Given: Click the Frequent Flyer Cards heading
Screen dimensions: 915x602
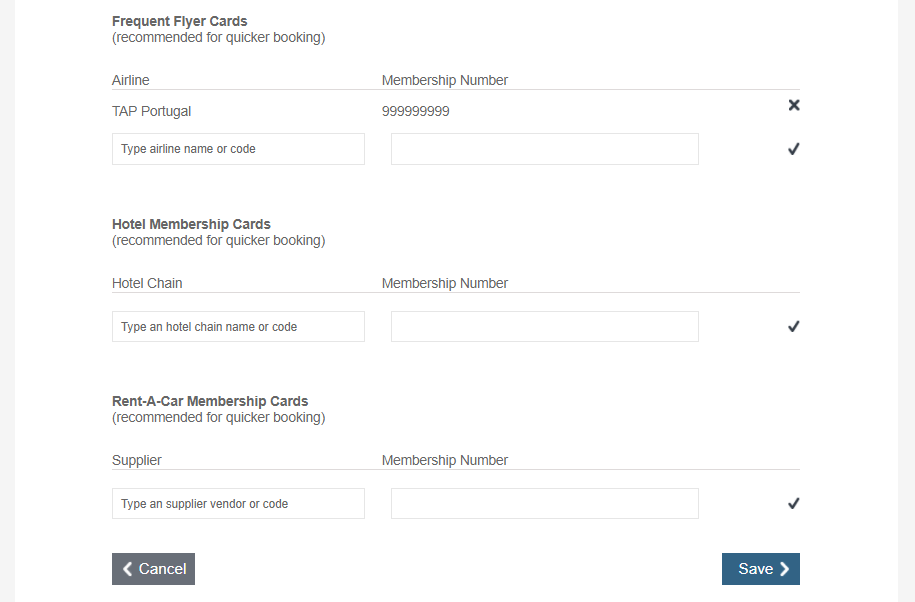Looking at the screenshot, I should [x=180, y=21].
